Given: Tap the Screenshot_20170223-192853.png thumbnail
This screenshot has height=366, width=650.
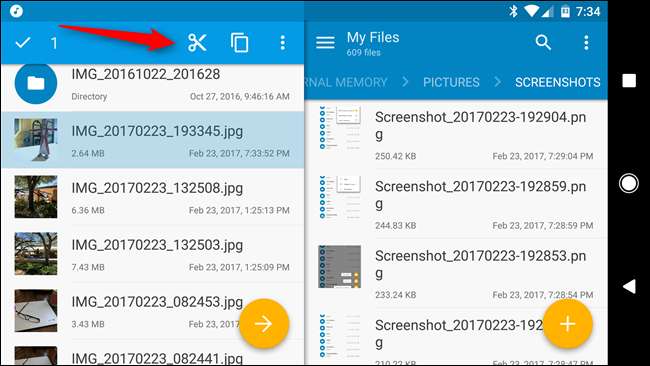Looking at the screenshot, I should (340, 267).
